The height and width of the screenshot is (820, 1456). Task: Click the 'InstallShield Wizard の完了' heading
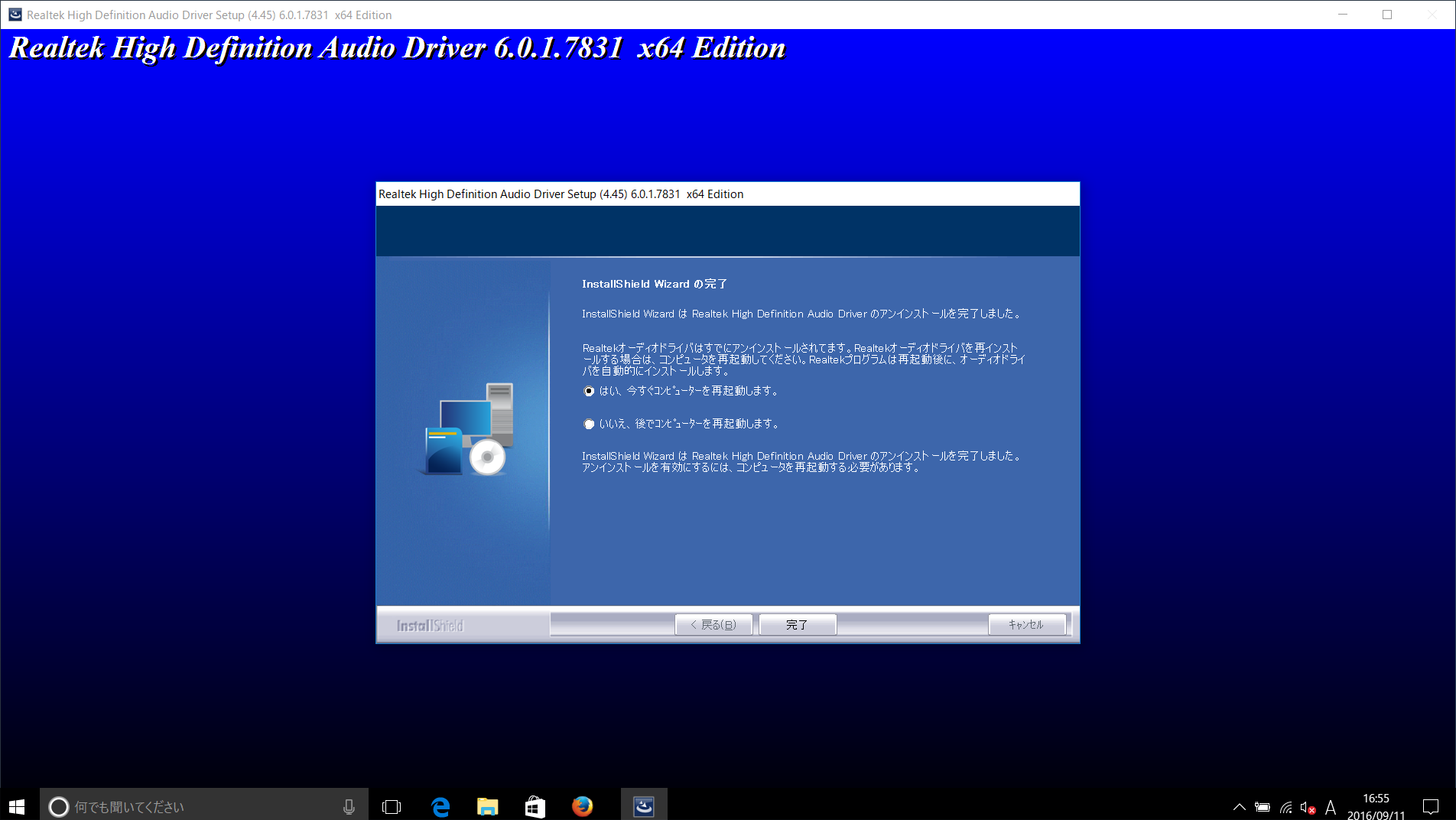tap(655, 284)
